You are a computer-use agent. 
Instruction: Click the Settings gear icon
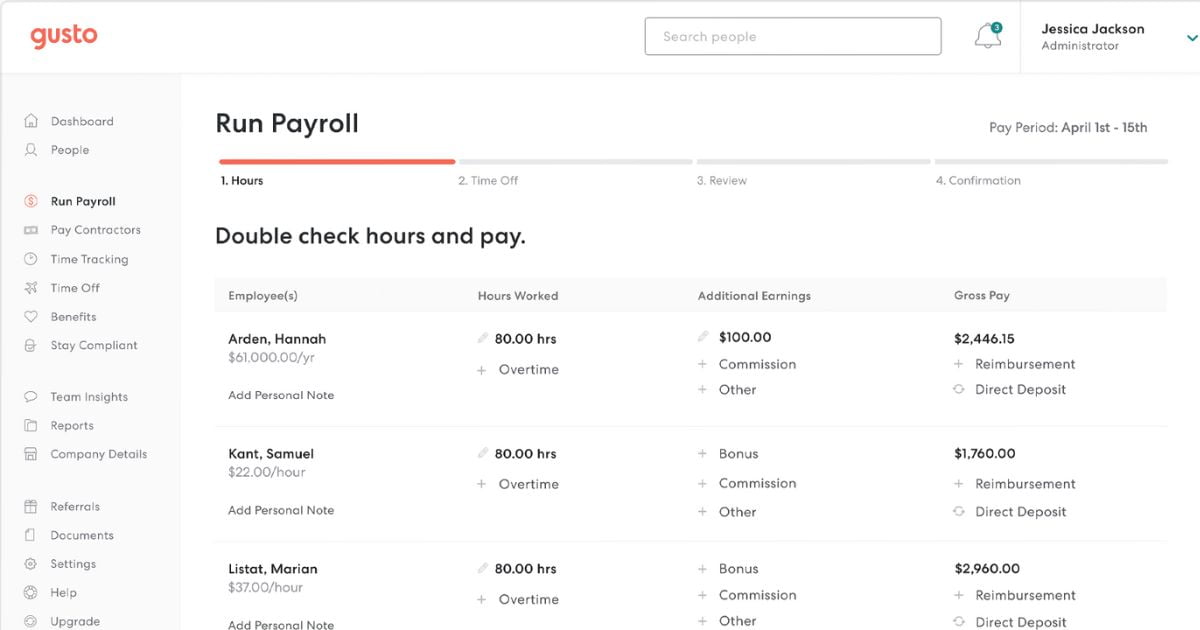(x=31, y=564)
